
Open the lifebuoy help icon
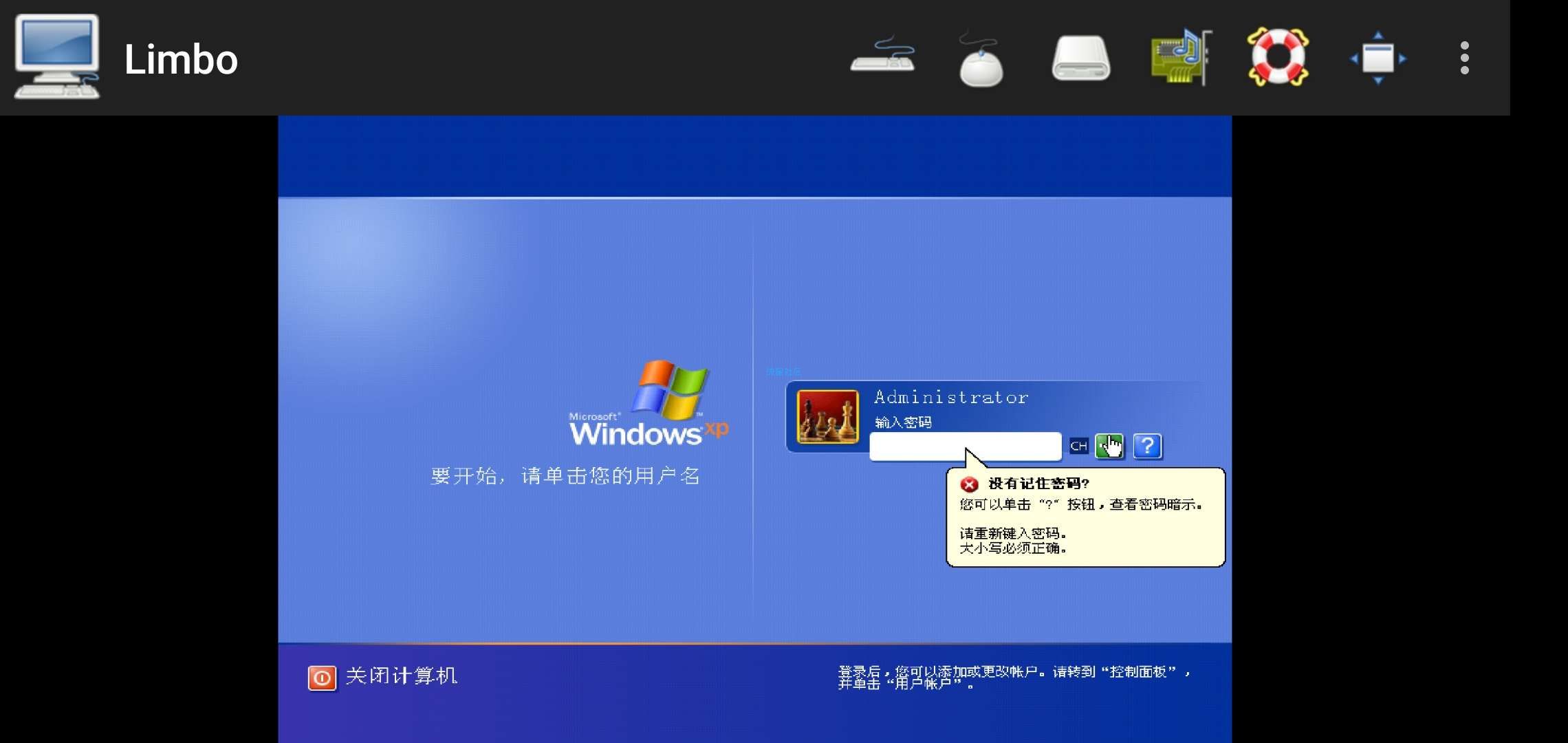click(x=1278, y=57)
